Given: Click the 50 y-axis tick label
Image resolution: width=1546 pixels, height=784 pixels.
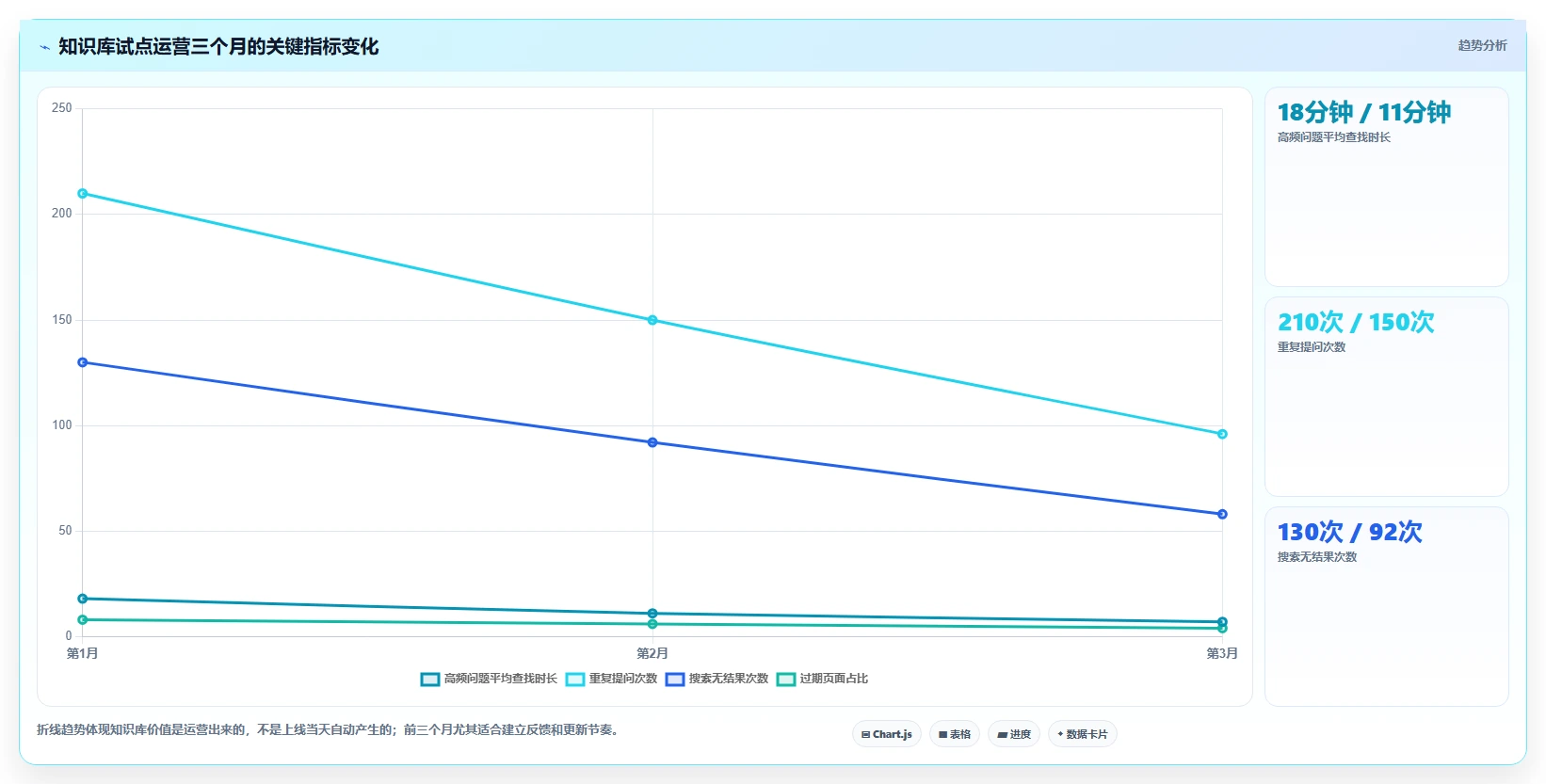Looking at the screenshot, I should (65, 531).
